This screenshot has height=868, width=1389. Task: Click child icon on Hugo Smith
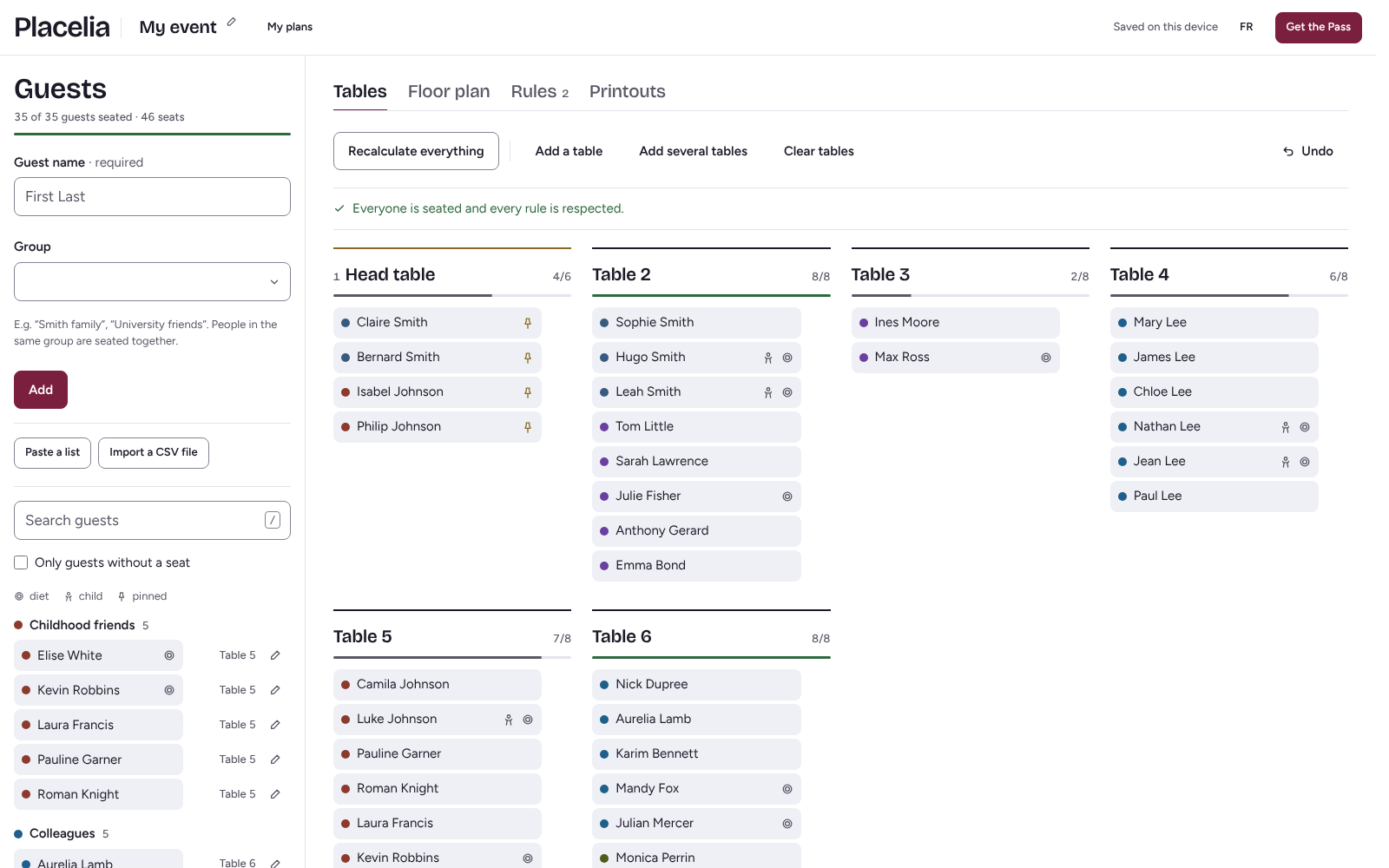click(x=767, y=358)
